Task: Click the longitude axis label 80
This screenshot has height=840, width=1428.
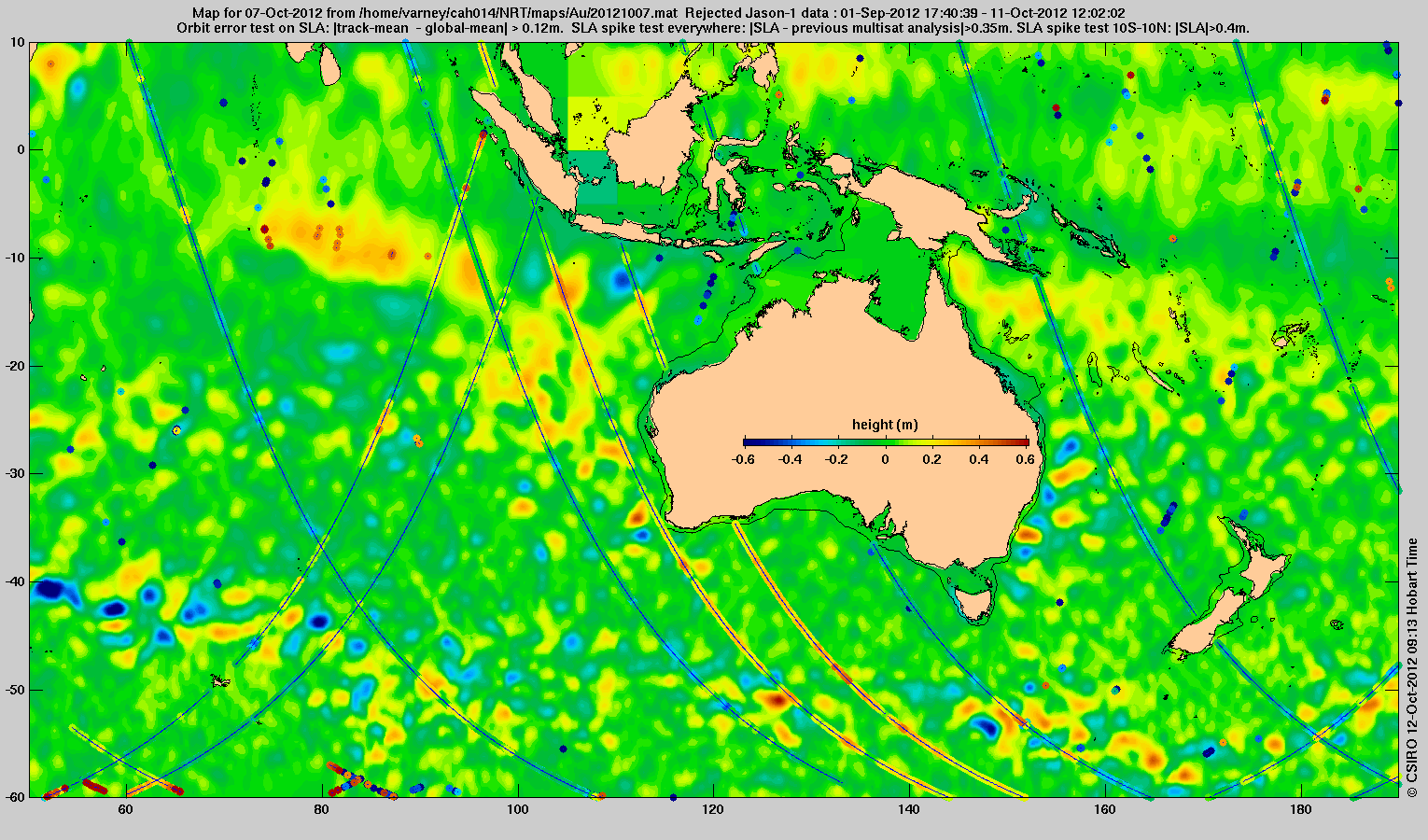Action: click(x=321, y=809)
